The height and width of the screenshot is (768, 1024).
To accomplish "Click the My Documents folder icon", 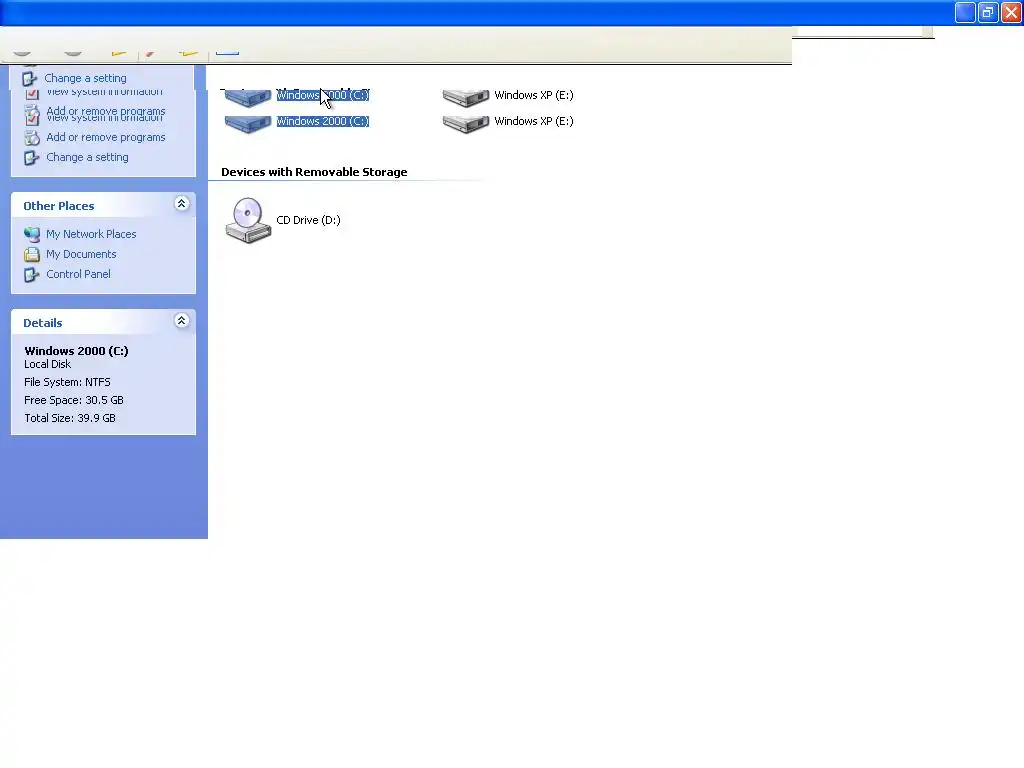I will click(32, 255).
